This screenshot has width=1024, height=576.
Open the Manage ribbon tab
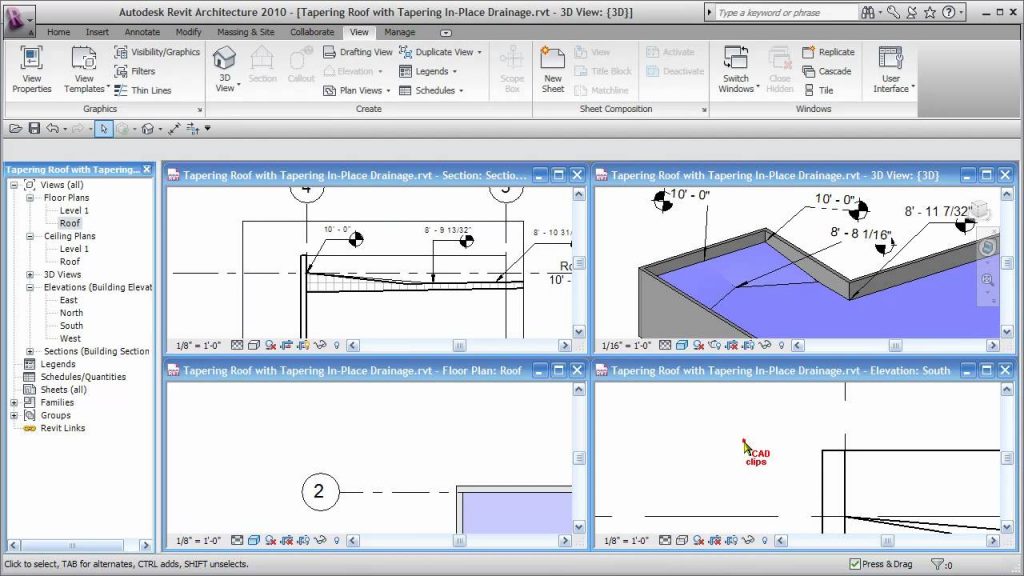click(399, 31)
